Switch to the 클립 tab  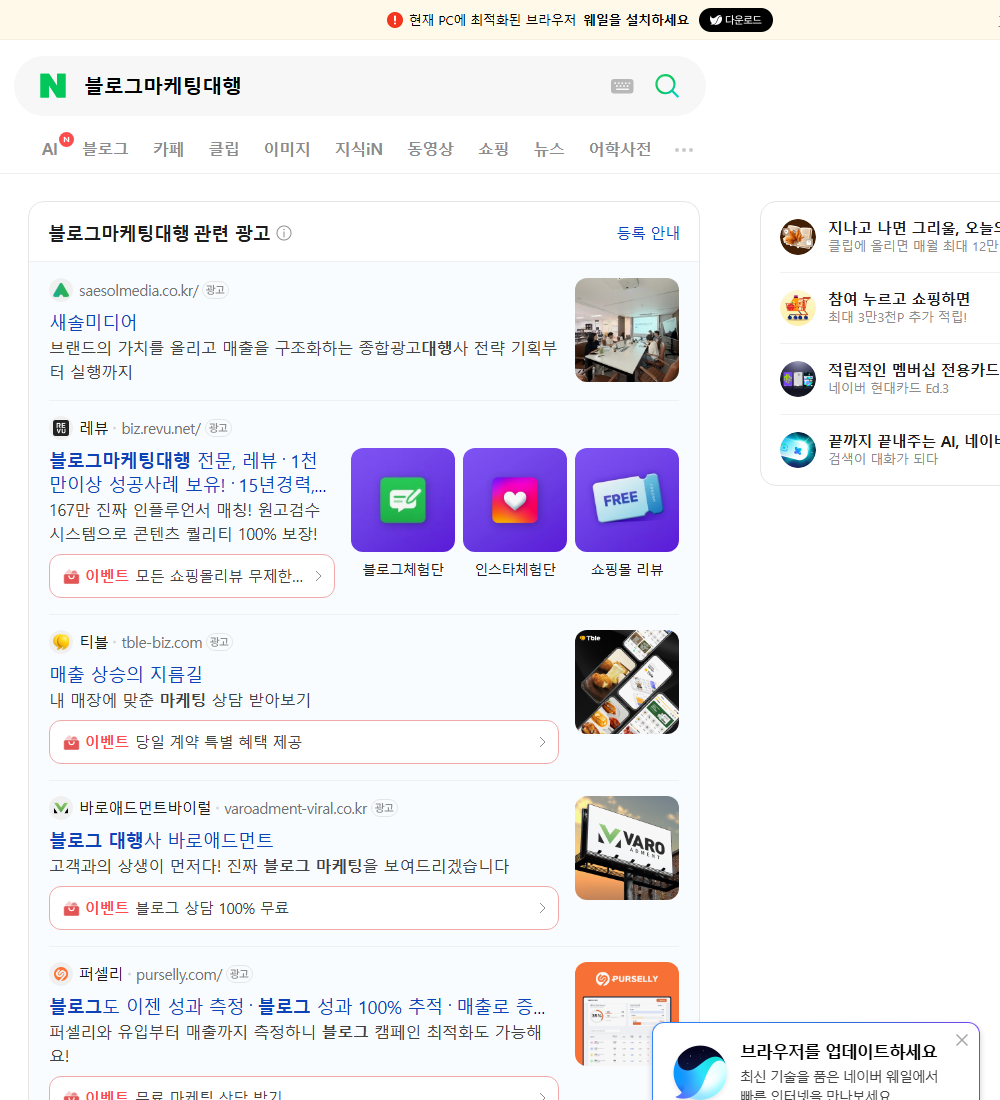224,149
